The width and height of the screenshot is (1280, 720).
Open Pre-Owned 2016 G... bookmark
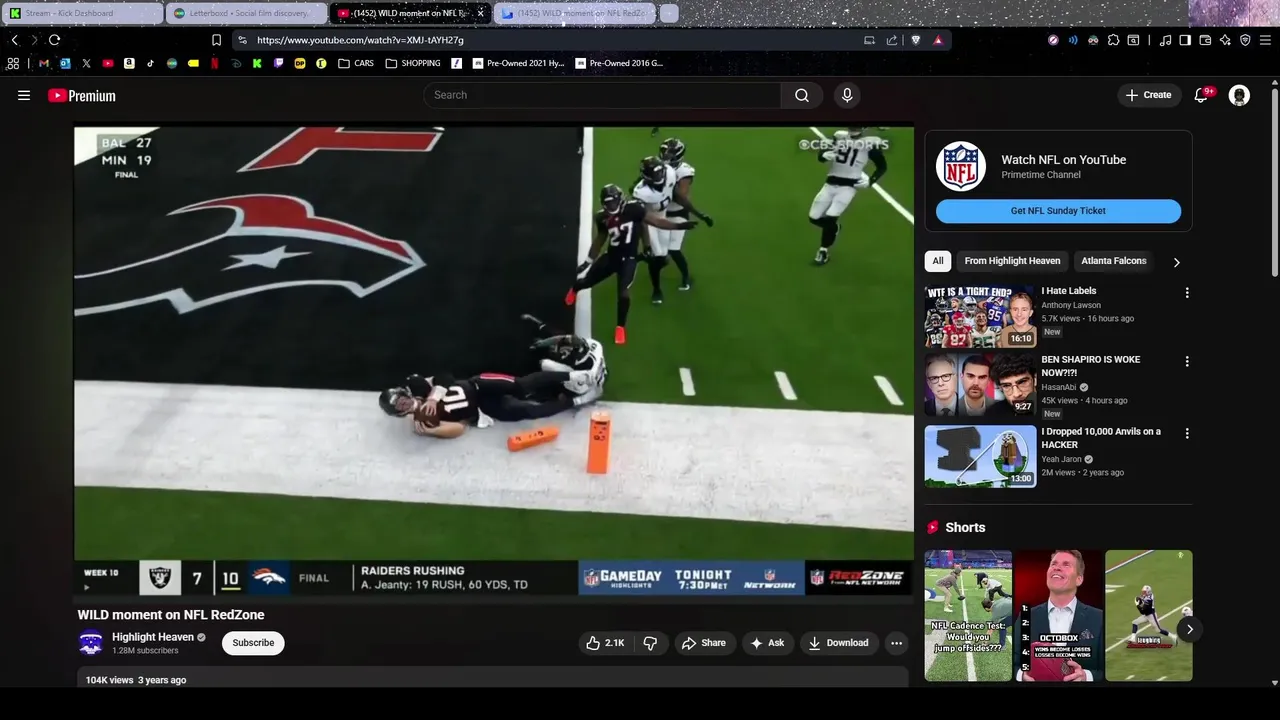pyautogui.click(x=620, y=63)
